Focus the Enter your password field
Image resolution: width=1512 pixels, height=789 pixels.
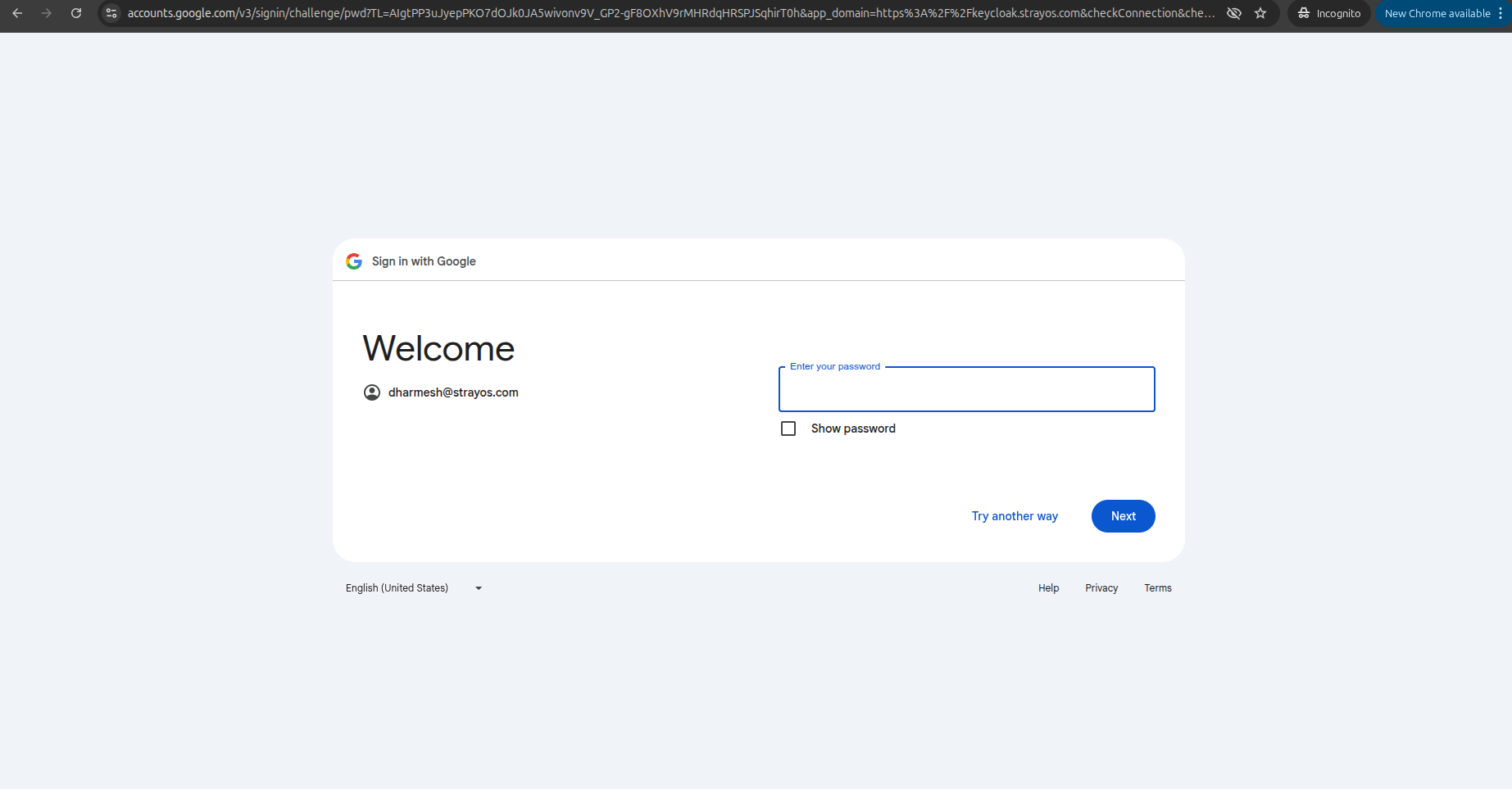coord(966,390)
